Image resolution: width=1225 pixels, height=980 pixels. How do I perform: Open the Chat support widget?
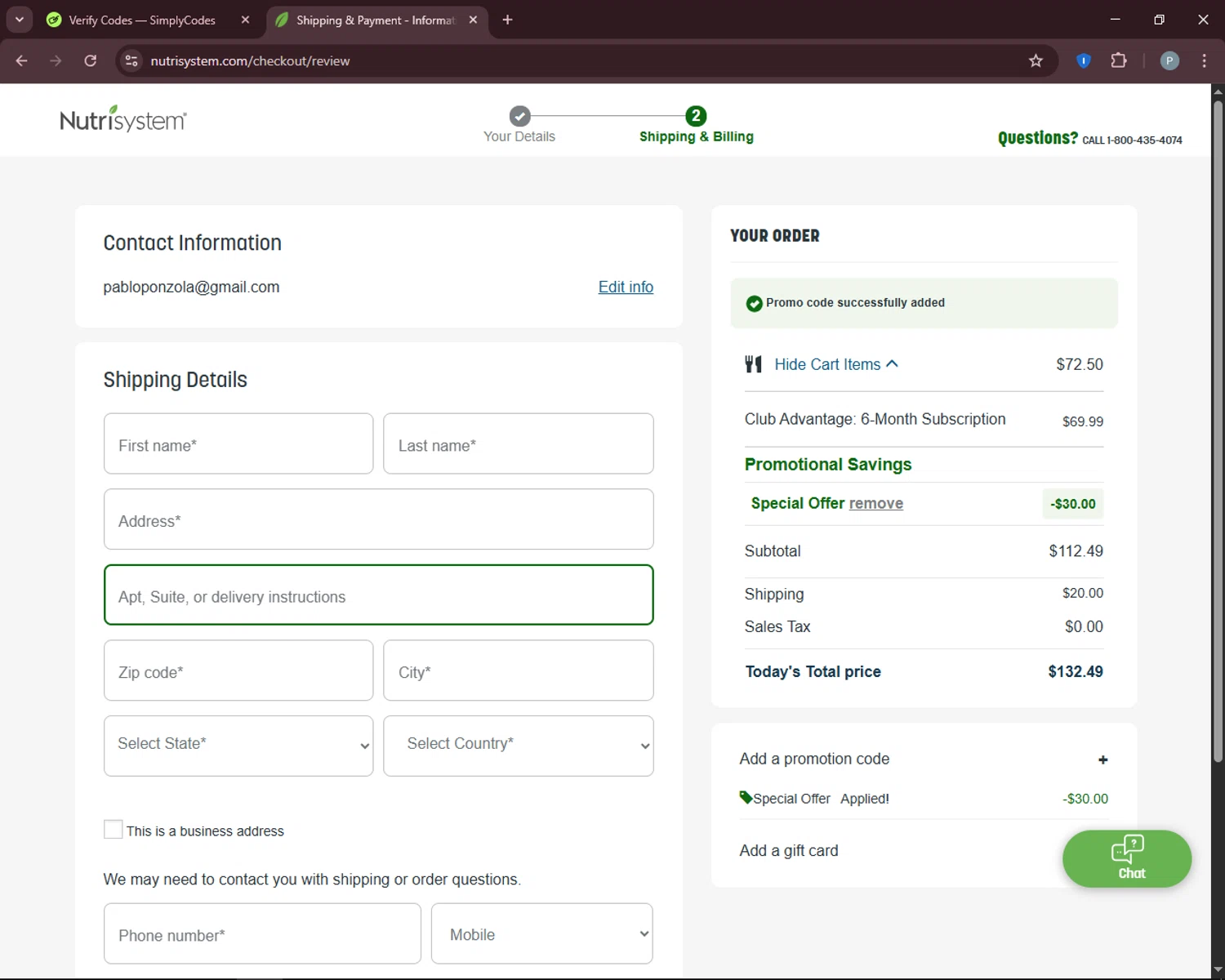[x=1126, y=858]
